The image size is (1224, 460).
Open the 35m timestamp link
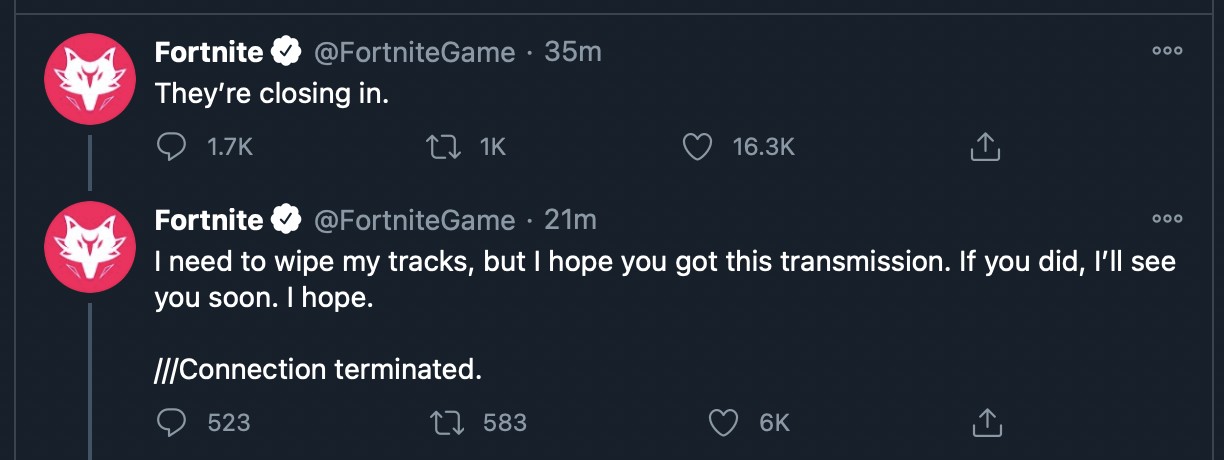click(x=573, y=52)
